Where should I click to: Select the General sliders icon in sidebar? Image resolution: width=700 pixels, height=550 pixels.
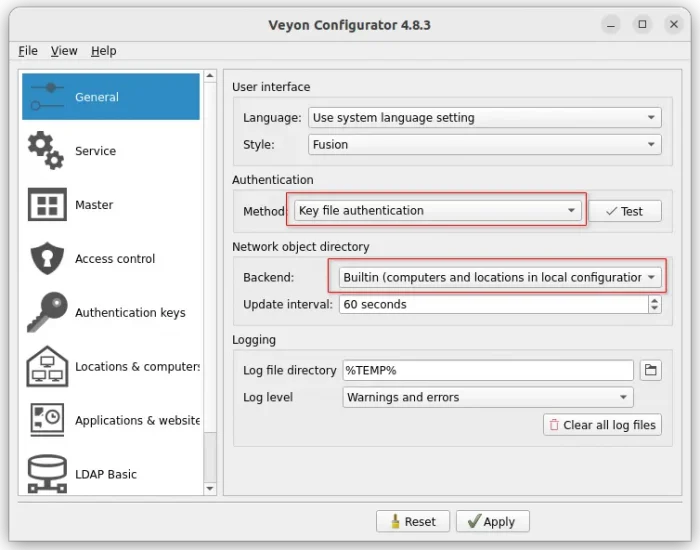[46, 97]
